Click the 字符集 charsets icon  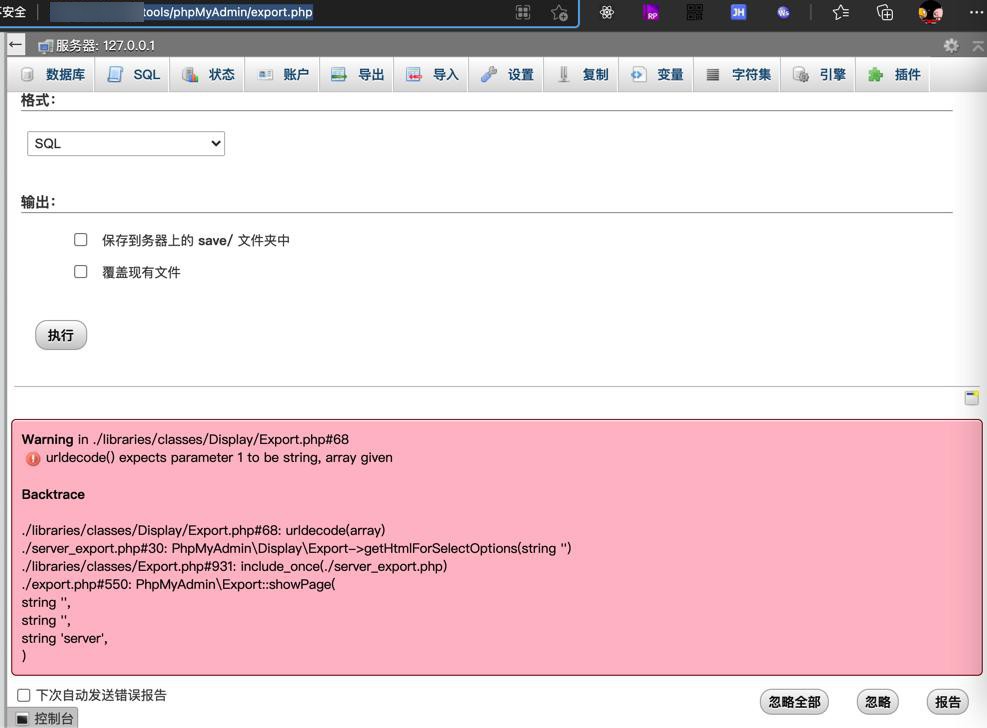coord(713,74)
